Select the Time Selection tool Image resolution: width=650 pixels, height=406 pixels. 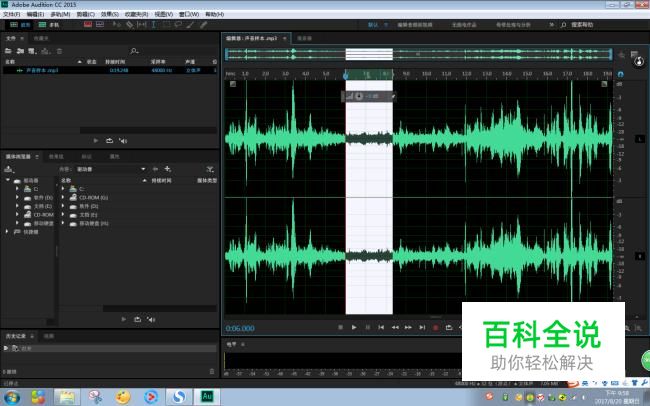click(153, 24)
